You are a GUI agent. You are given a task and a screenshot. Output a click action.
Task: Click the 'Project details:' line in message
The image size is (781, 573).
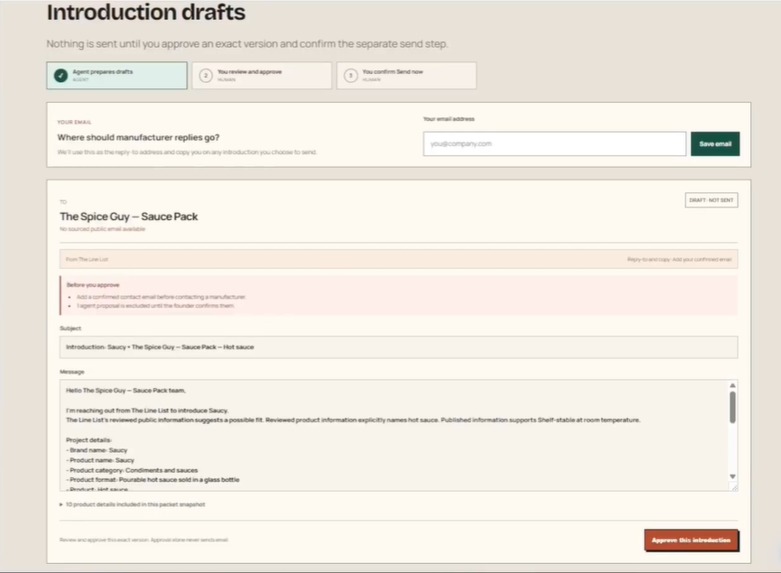pos(89,440)
